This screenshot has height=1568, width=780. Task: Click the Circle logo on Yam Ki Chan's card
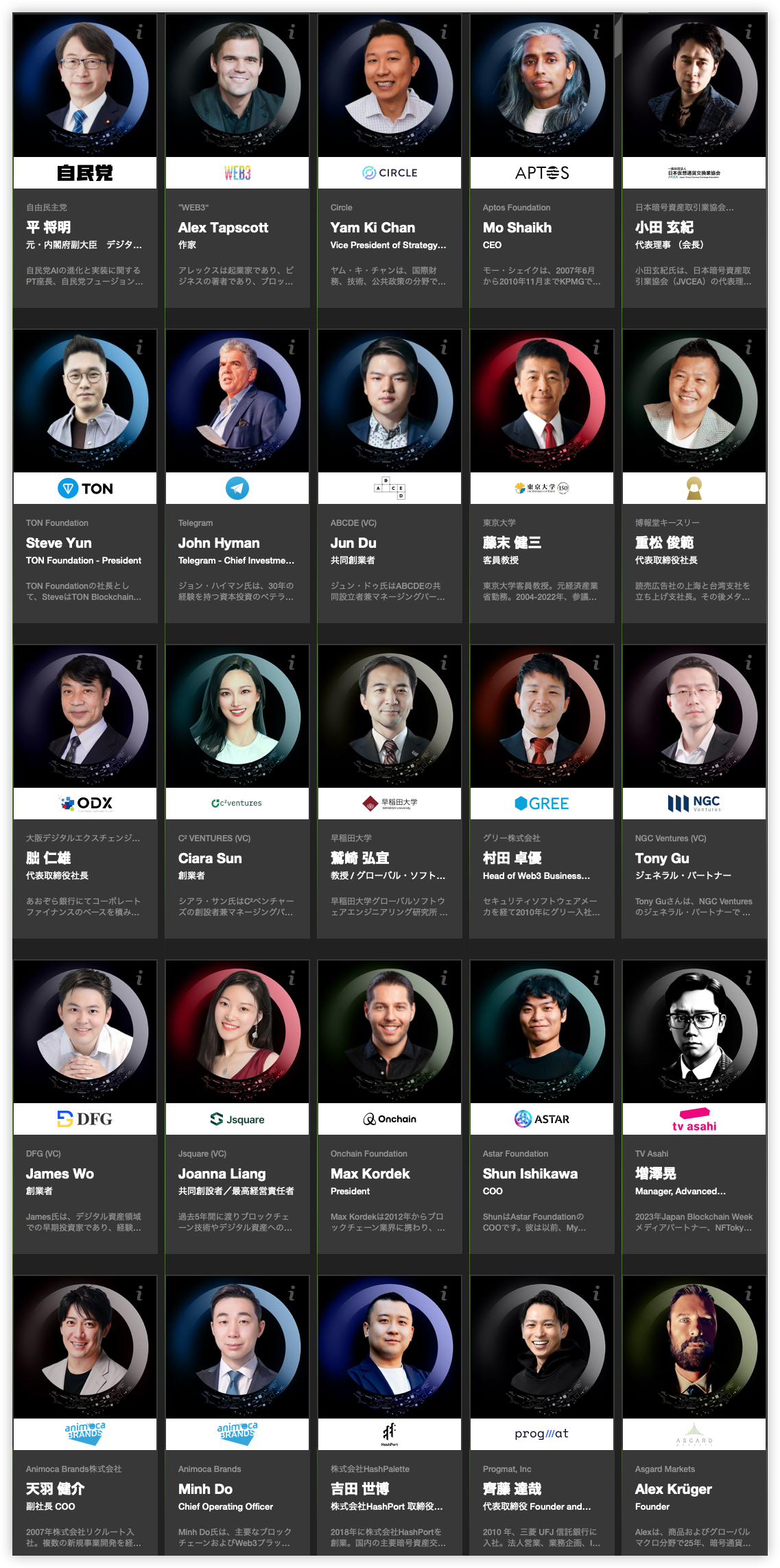(390, 173)
